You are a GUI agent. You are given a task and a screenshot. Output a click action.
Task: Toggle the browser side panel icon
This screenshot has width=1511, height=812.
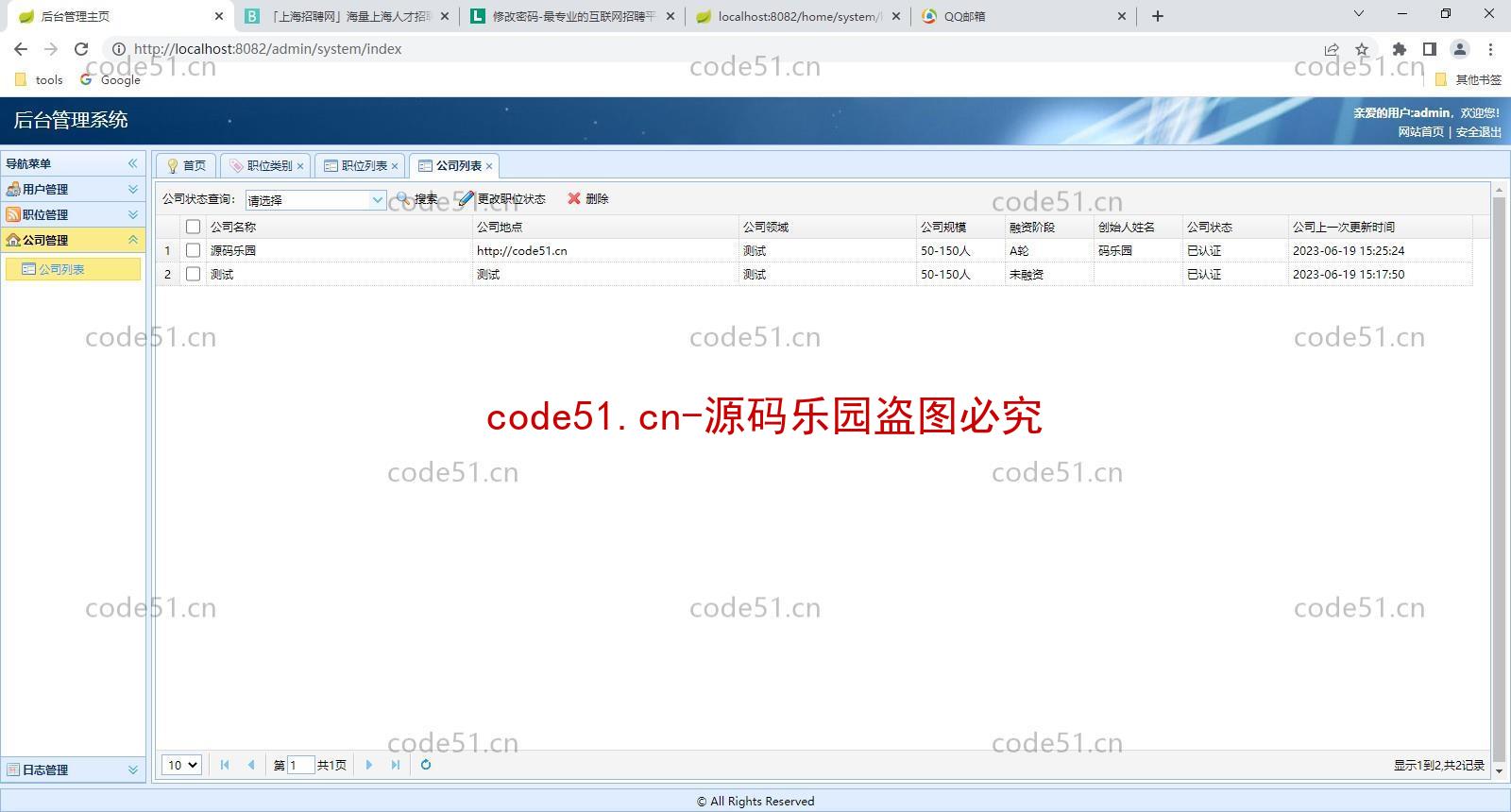[x=1430, y=49]
